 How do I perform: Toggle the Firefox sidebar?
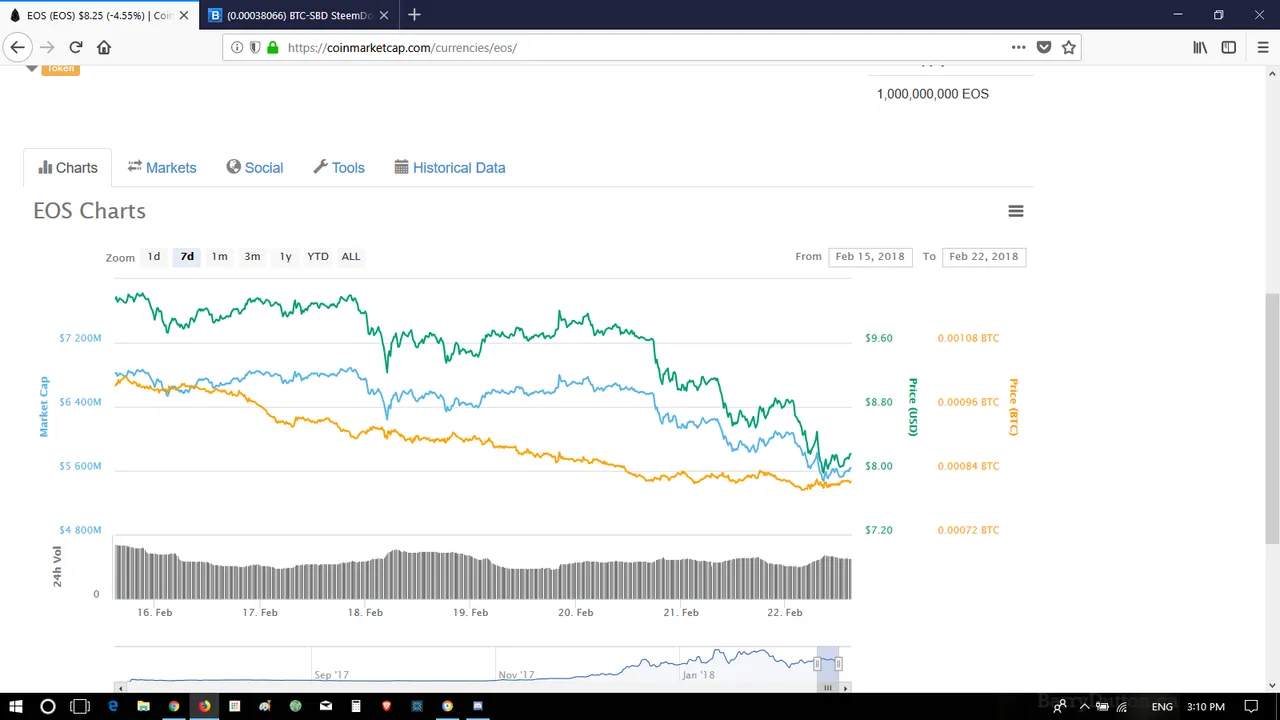[1229, 47]
